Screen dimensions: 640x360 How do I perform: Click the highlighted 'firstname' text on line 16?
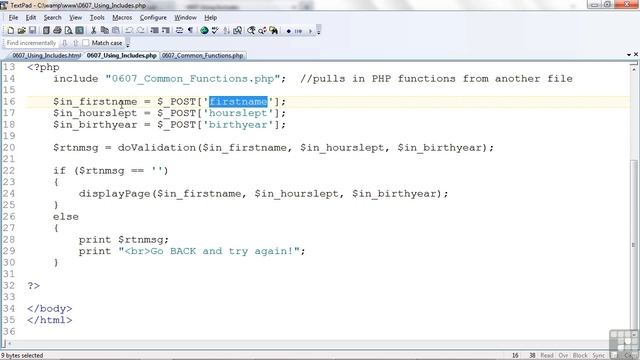tap(238, 102)
